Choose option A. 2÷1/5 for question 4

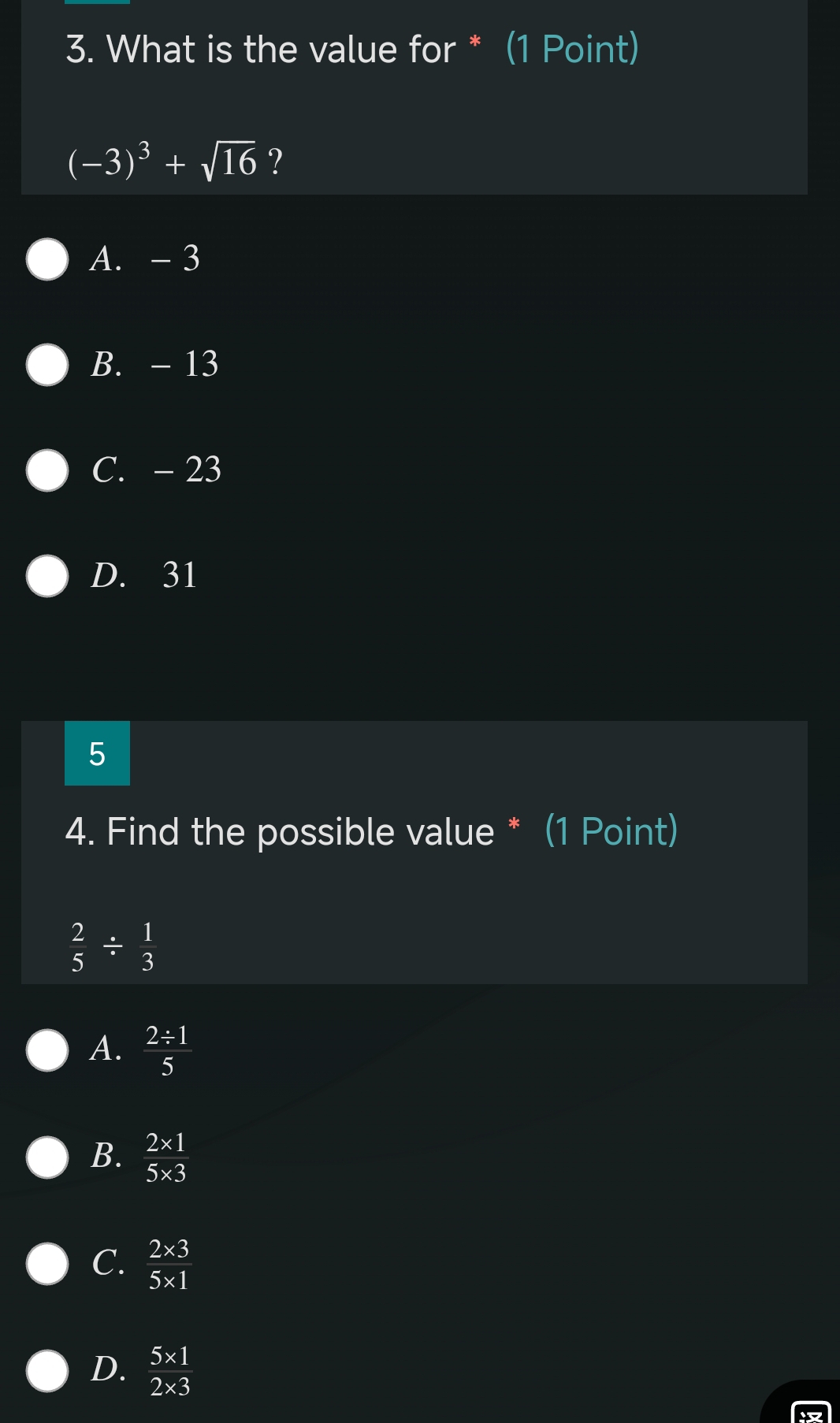[x=46, y=1050]
